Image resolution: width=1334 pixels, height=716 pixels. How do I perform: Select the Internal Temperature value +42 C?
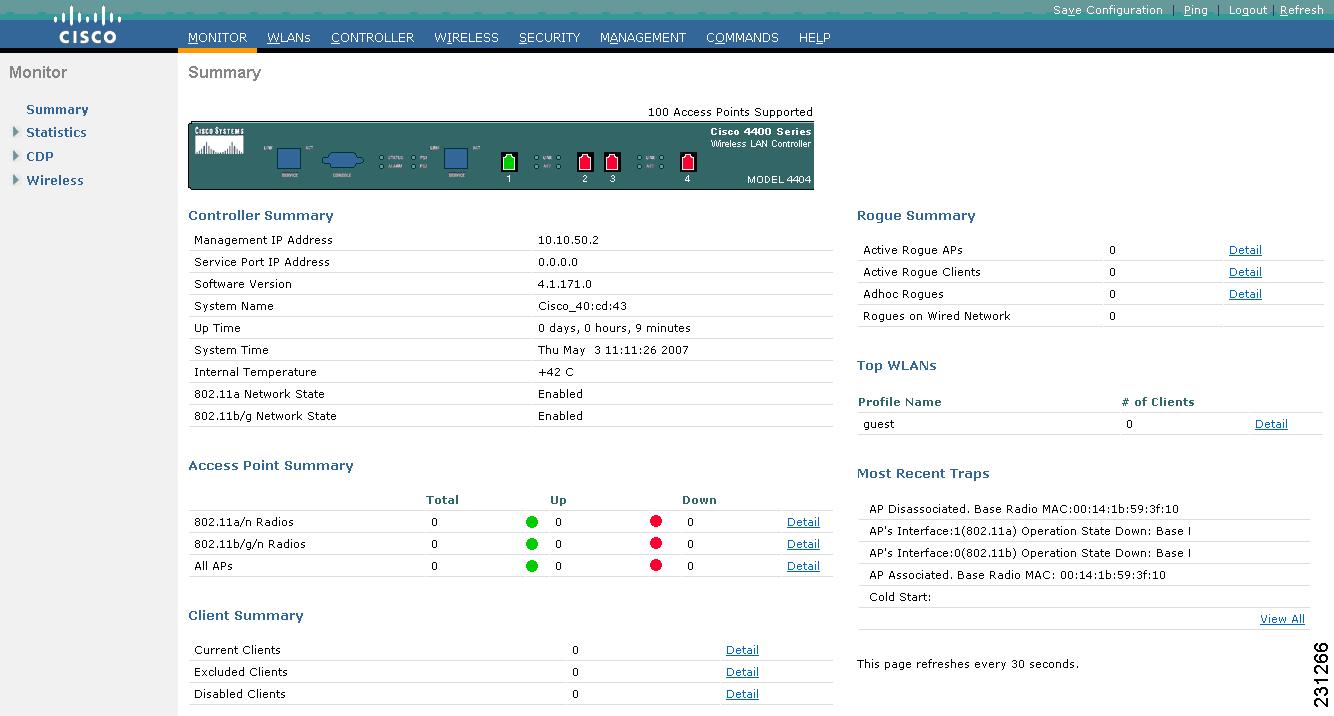[x=556, y=372]
